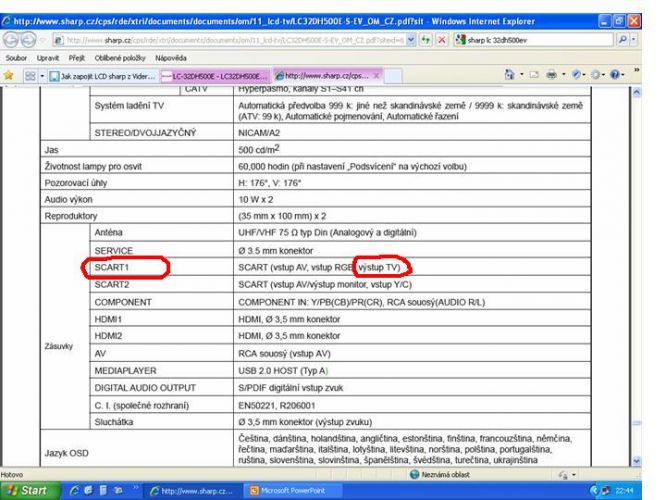Click the HDMI2 row label
The image size is (666, 500).
point(108,336)
